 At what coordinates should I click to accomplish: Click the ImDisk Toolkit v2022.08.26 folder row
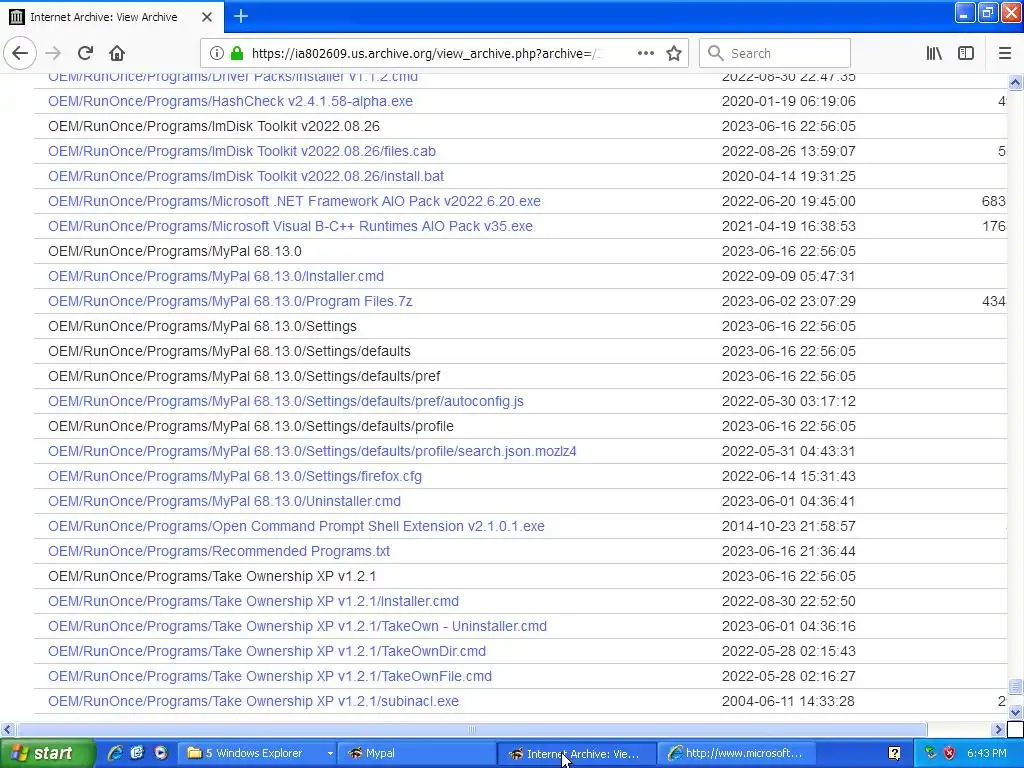[x=520, y=126]
